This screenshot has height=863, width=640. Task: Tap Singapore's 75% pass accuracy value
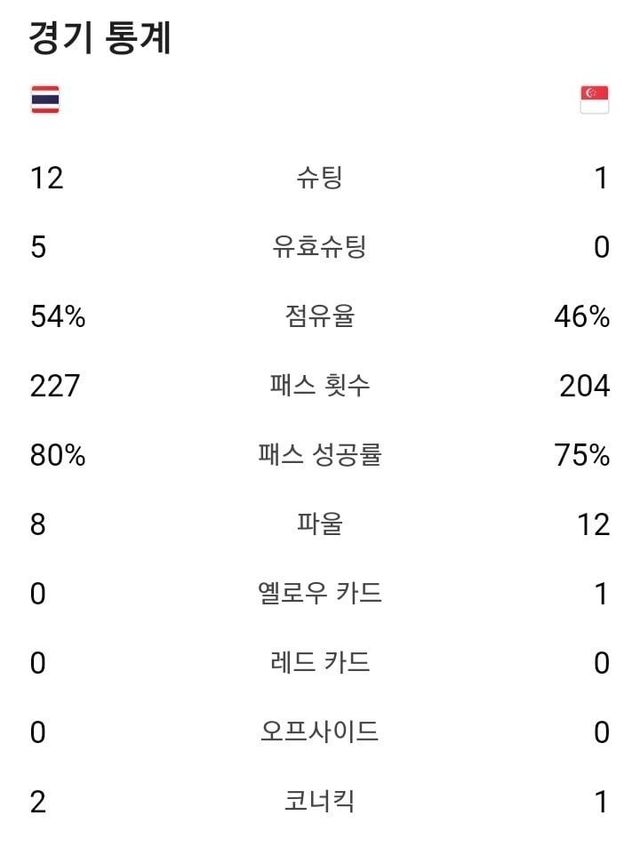pyautogui.click(x=581, y=455)
